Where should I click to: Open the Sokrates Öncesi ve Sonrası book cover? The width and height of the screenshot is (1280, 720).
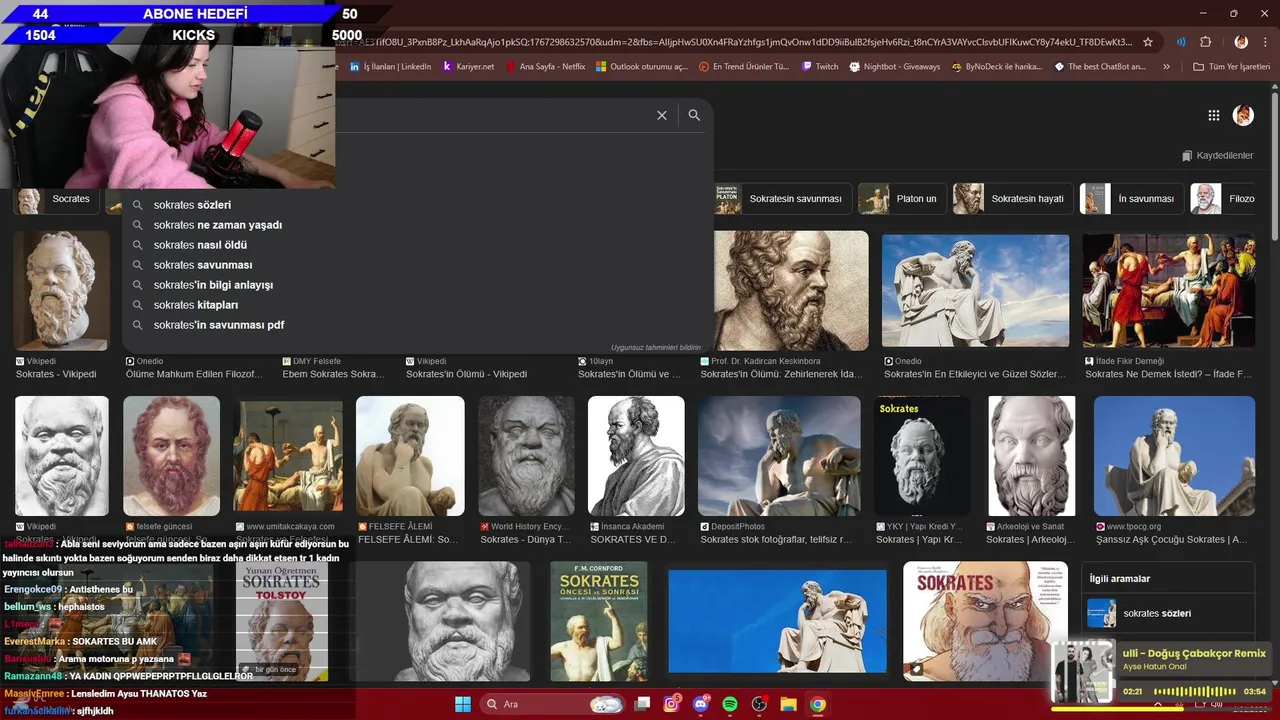click(599, 621)
